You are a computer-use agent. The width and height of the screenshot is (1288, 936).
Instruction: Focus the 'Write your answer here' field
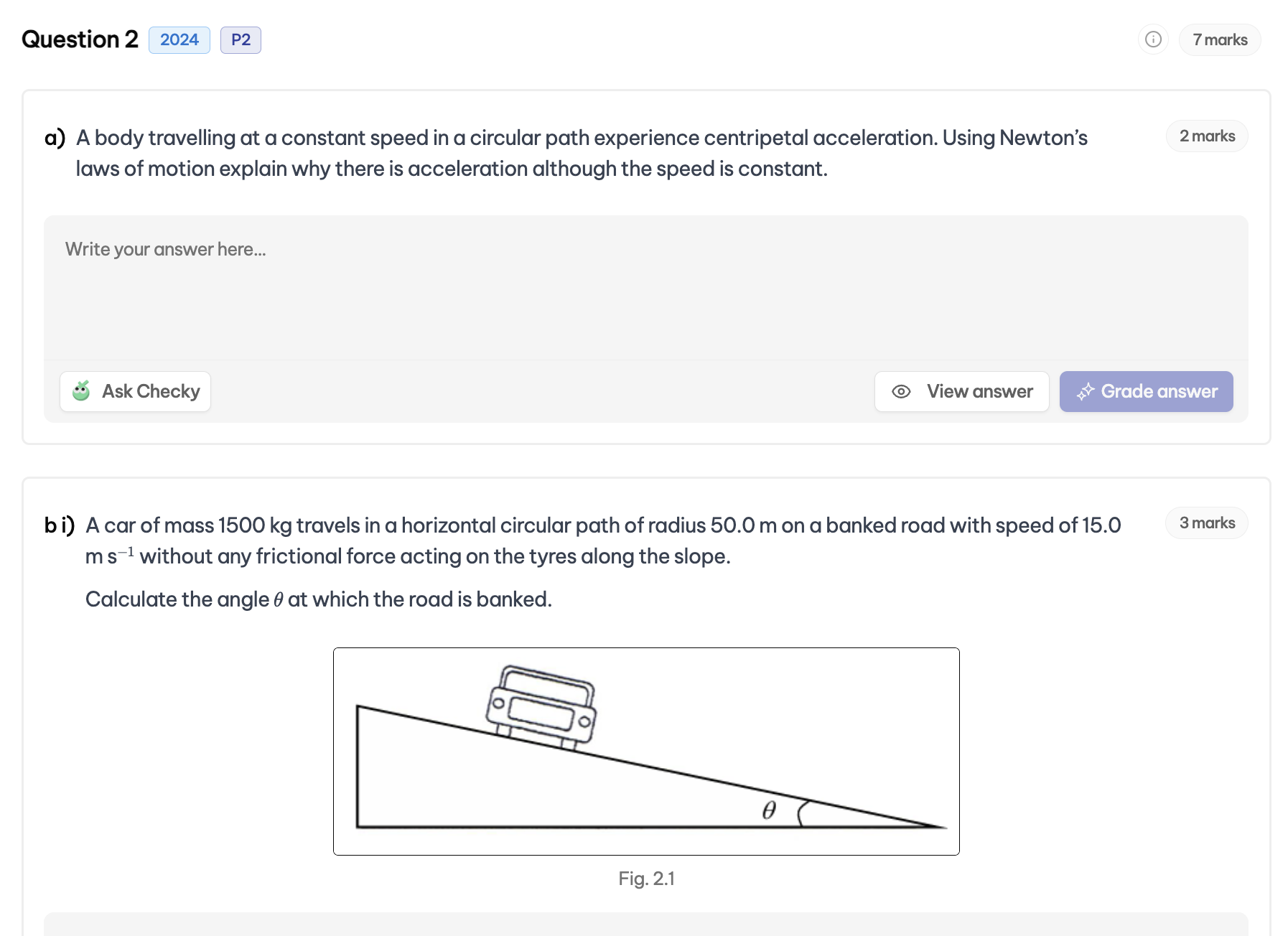click(645, 287)
